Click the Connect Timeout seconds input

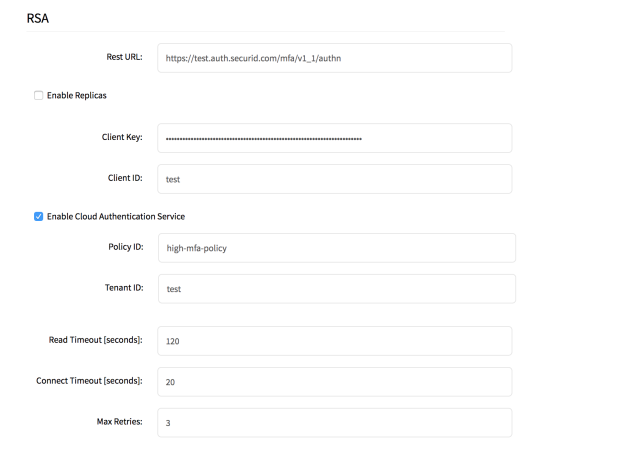333,382
